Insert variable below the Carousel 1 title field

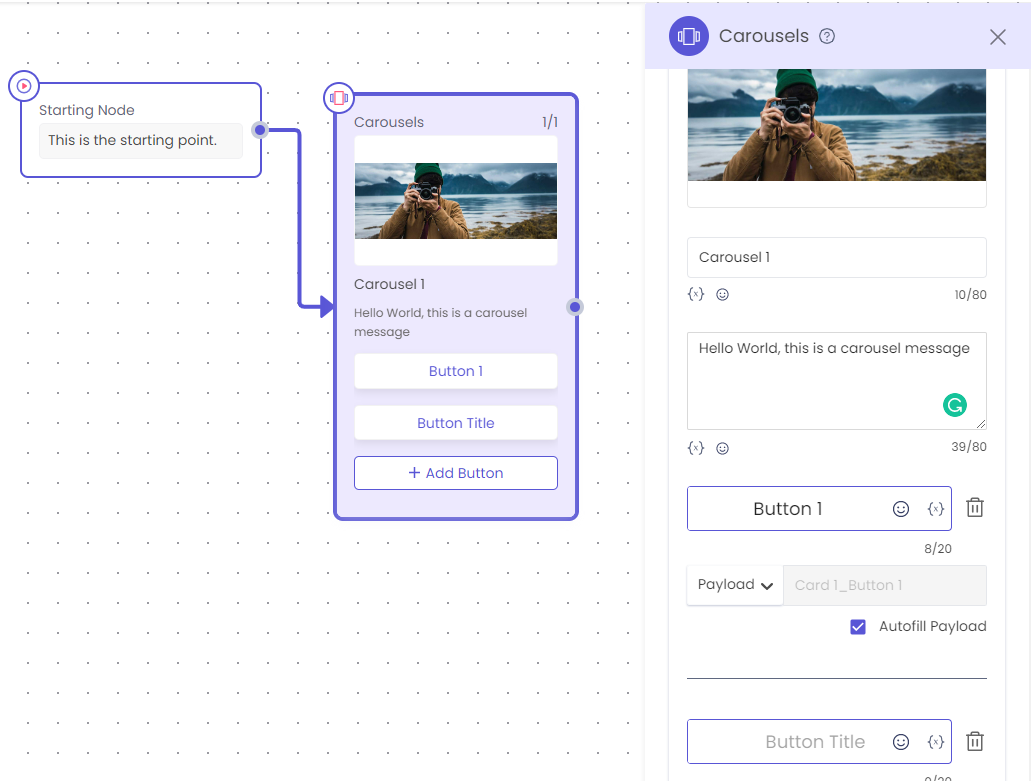[696, 294]
